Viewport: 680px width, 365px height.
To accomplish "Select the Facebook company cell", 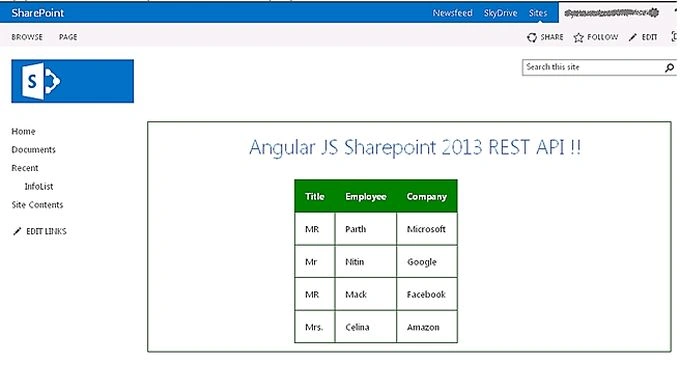I will 427,294.
